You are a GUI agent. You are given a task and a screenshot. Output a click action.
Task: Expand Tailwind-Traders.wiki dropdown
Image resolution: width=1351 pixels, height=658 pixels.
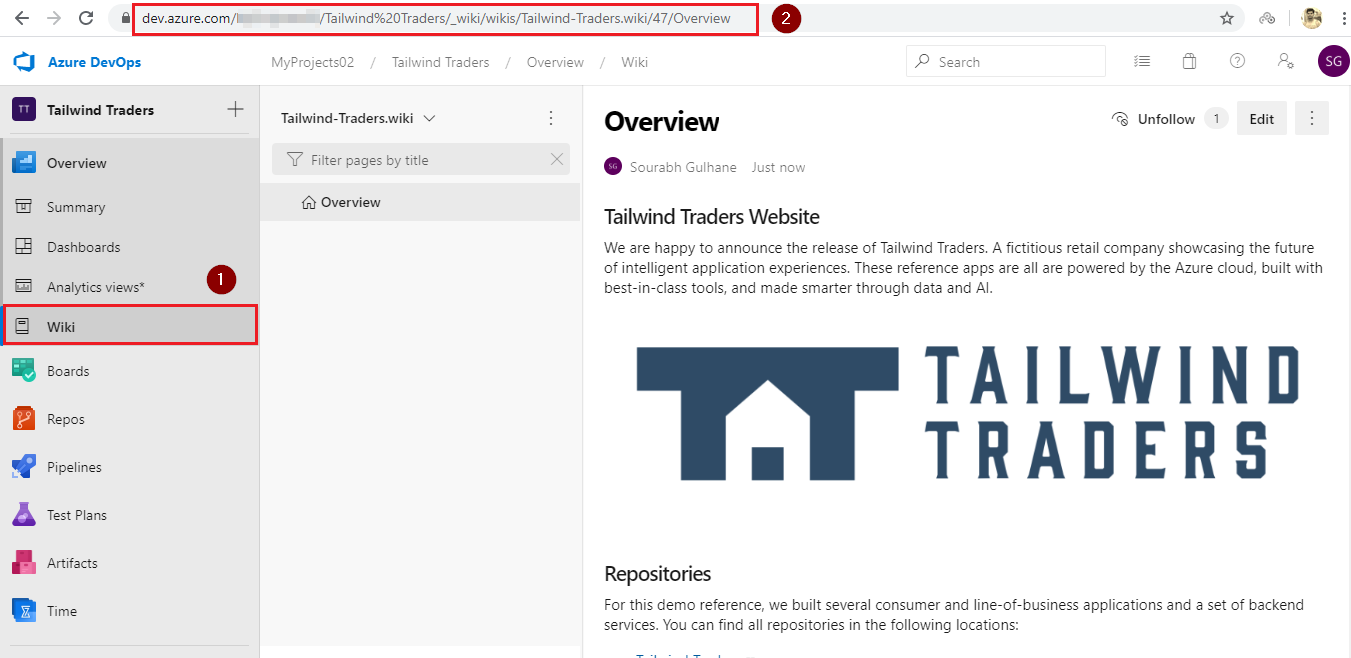pos(358,118)
